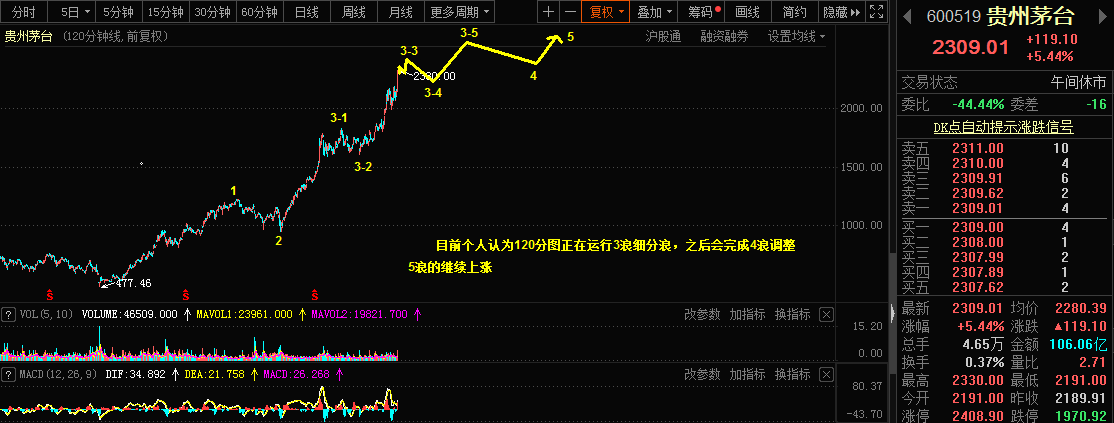Switch to the 30分钟 period tab
Screen dimensions: 1114x423
(212, 11)
